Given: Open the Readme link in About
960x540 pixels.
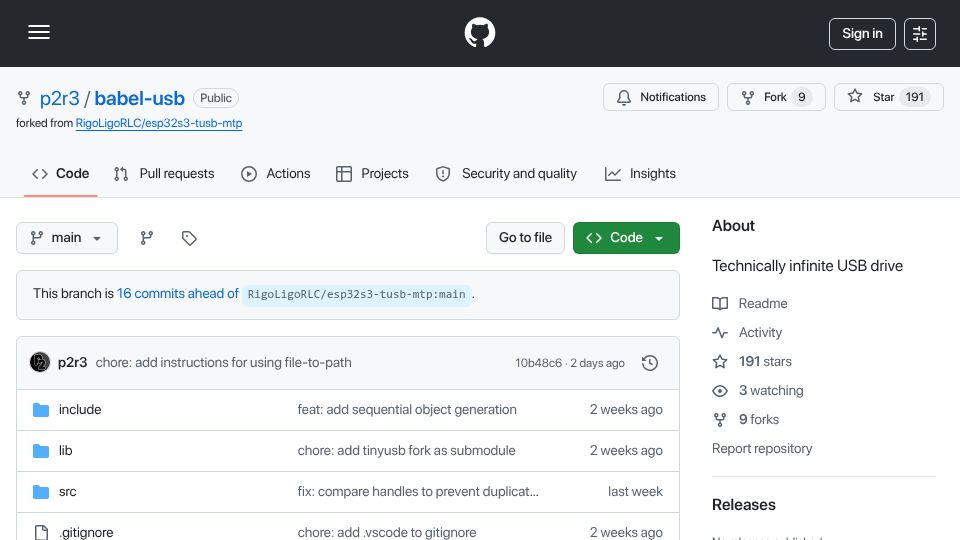Looking at the screenshot, I should tap(750, 304).
